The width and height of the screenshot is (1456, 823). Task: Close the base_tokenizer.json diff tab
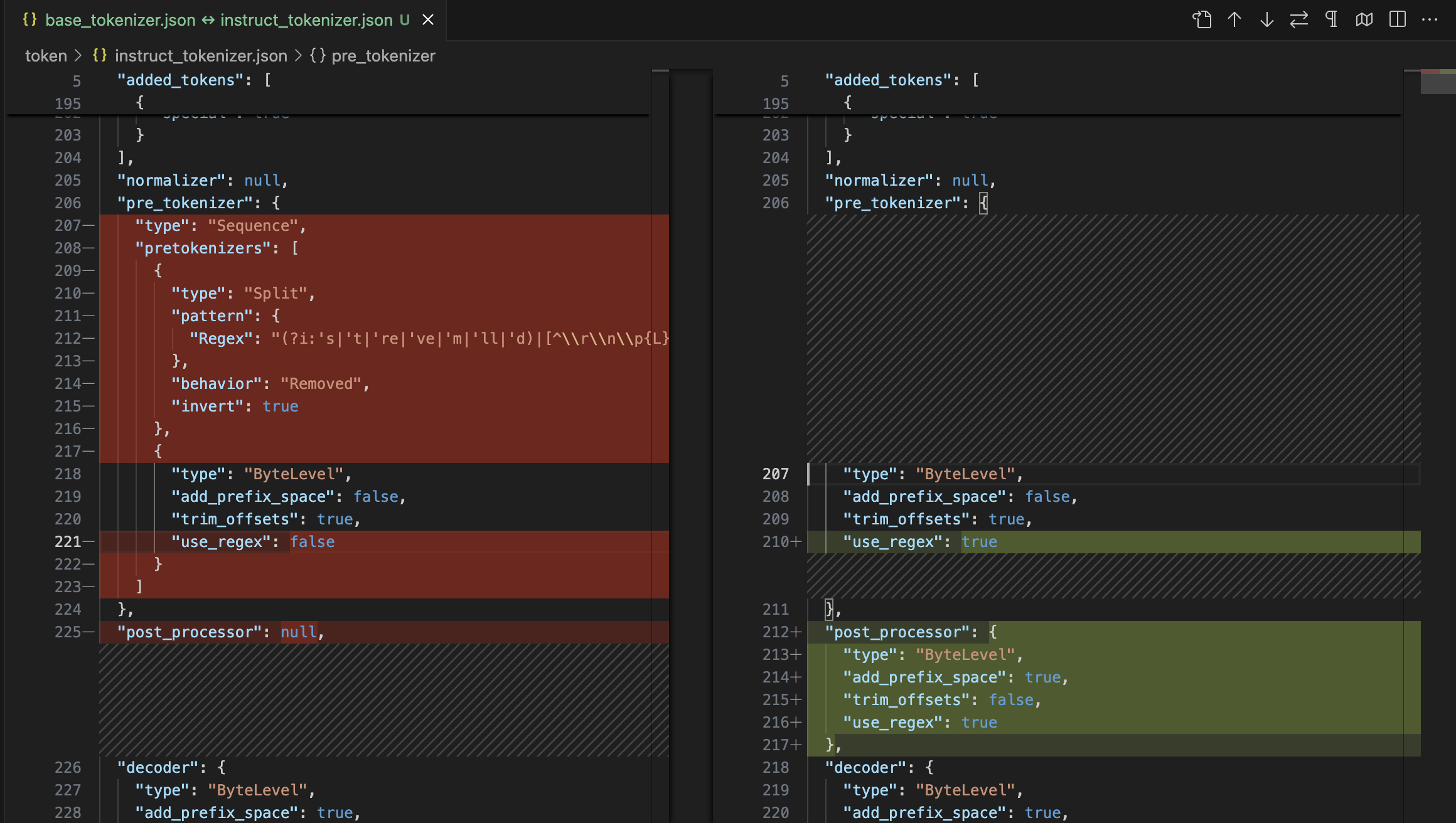(428, 20)
